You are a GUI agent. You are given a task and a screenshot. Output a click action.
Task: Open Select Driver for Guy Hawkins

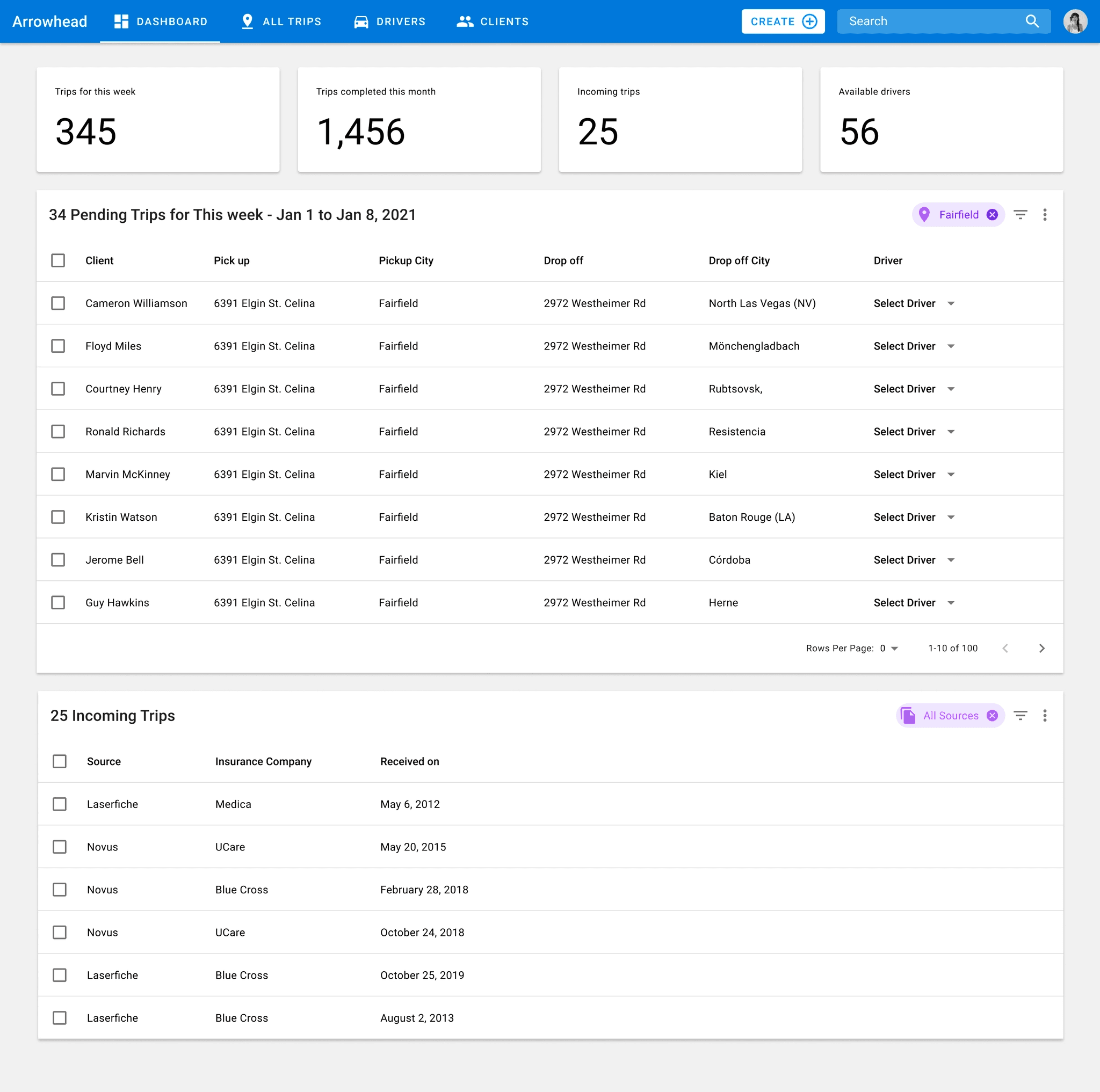pos(914,602)
